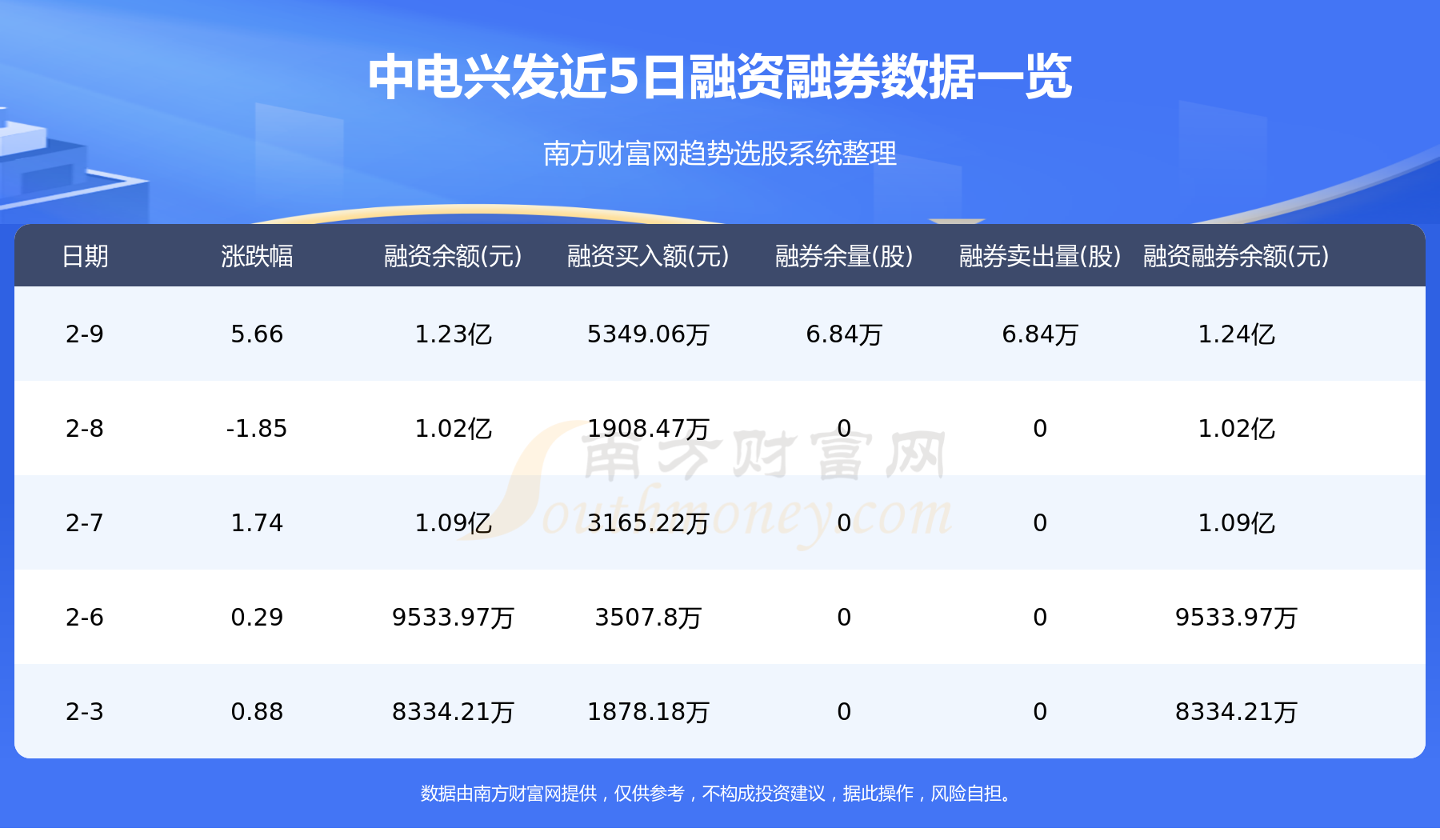Click the 5.66 change value
Viewport: 1440px width, 840px height.
click(257, 334)
